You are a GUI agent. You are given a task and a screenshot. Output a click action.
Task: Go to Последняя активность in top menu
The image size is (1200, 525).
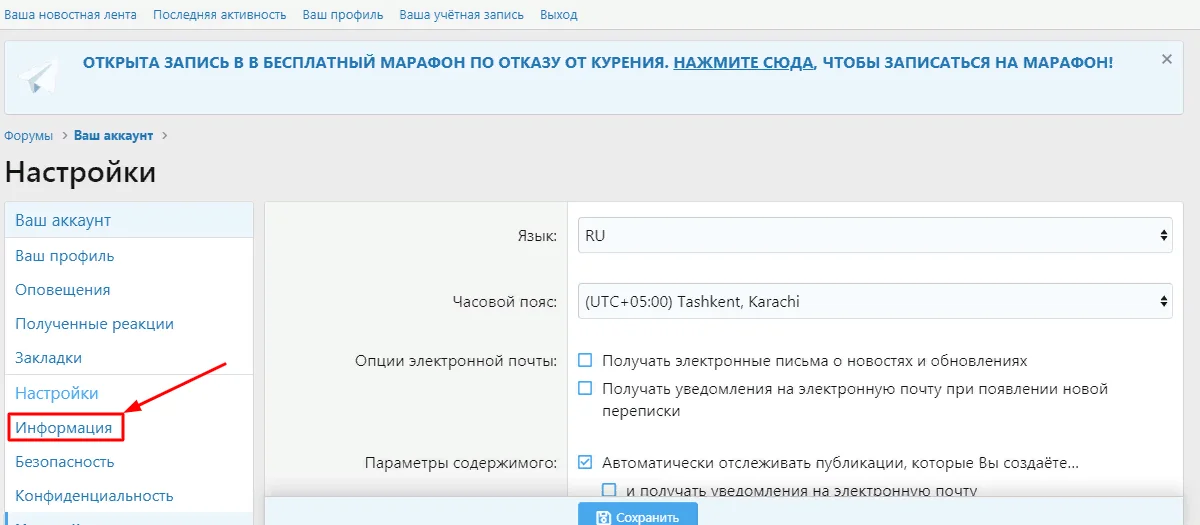point(219,15)
